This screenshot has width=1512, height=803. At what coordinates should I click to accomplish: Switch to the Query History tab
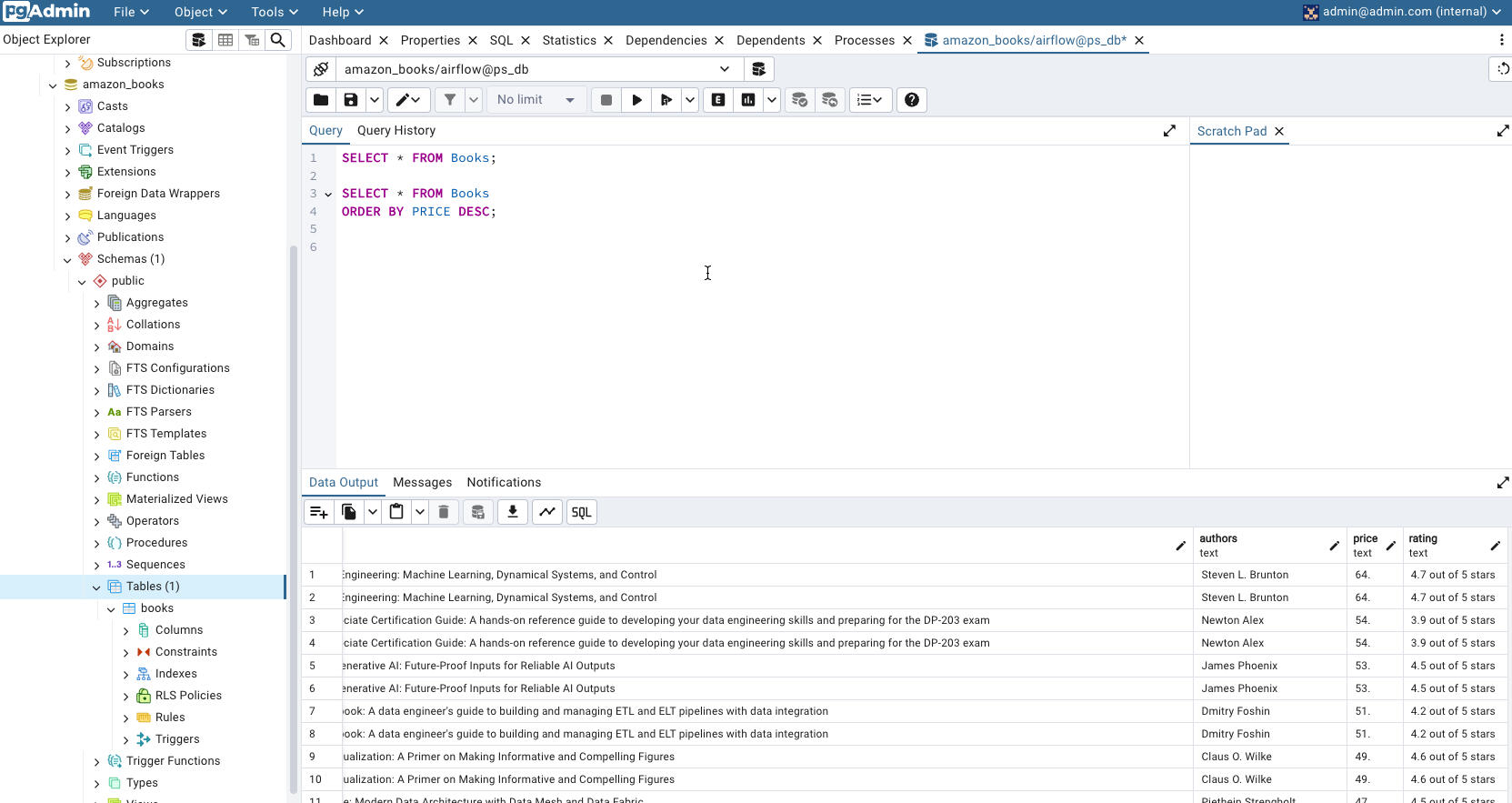coord(396,131)
